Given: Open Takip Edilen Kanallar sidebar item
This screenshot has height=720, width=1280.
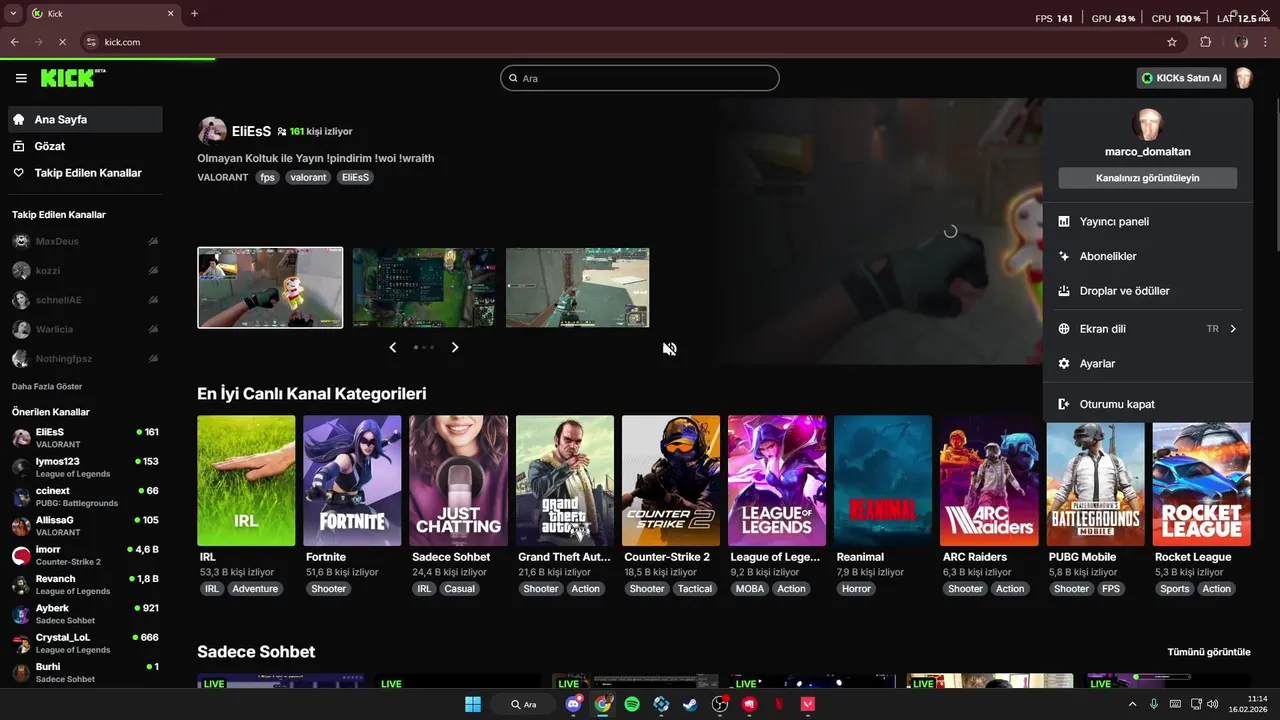Looking at the screenshot, I should 85,173.
